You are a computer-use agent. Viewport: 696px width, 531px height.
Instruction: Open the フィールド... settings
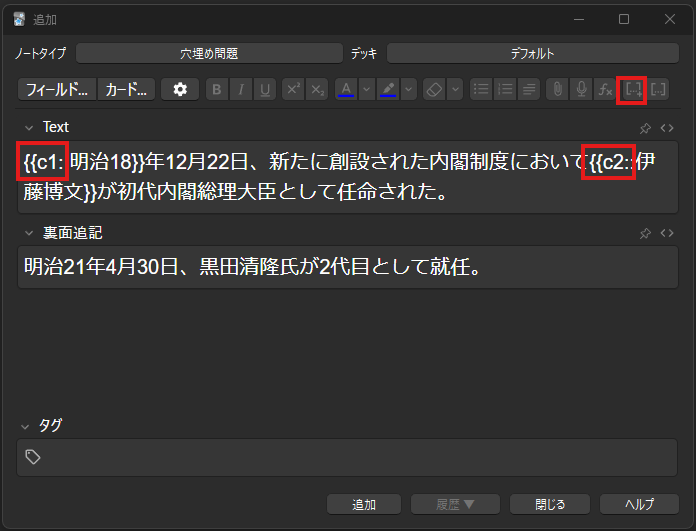57,89
